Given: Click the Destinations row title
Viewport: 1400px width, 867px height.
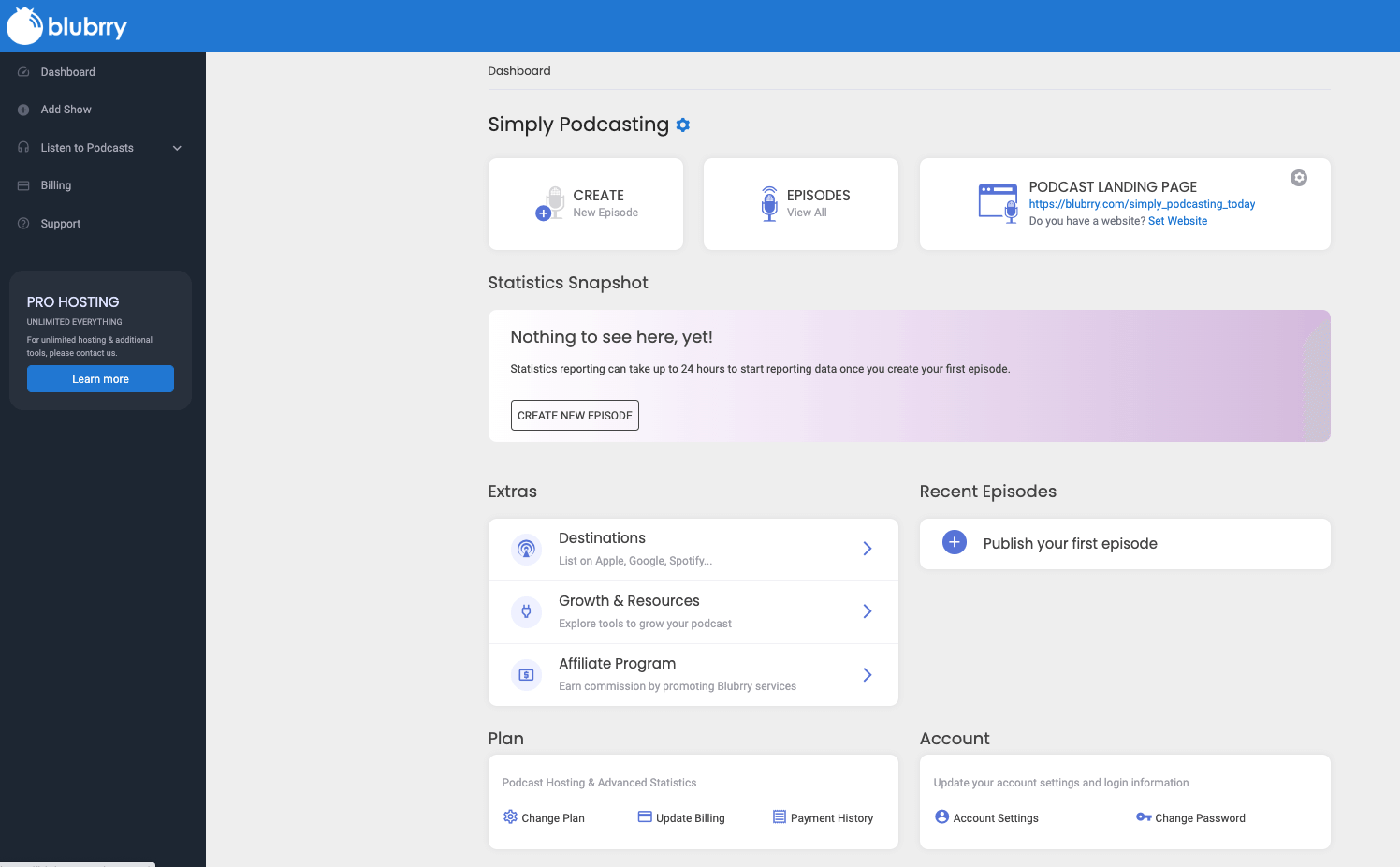Looking at the screenshot, I should pyautogui.click(x=602, y=538).
